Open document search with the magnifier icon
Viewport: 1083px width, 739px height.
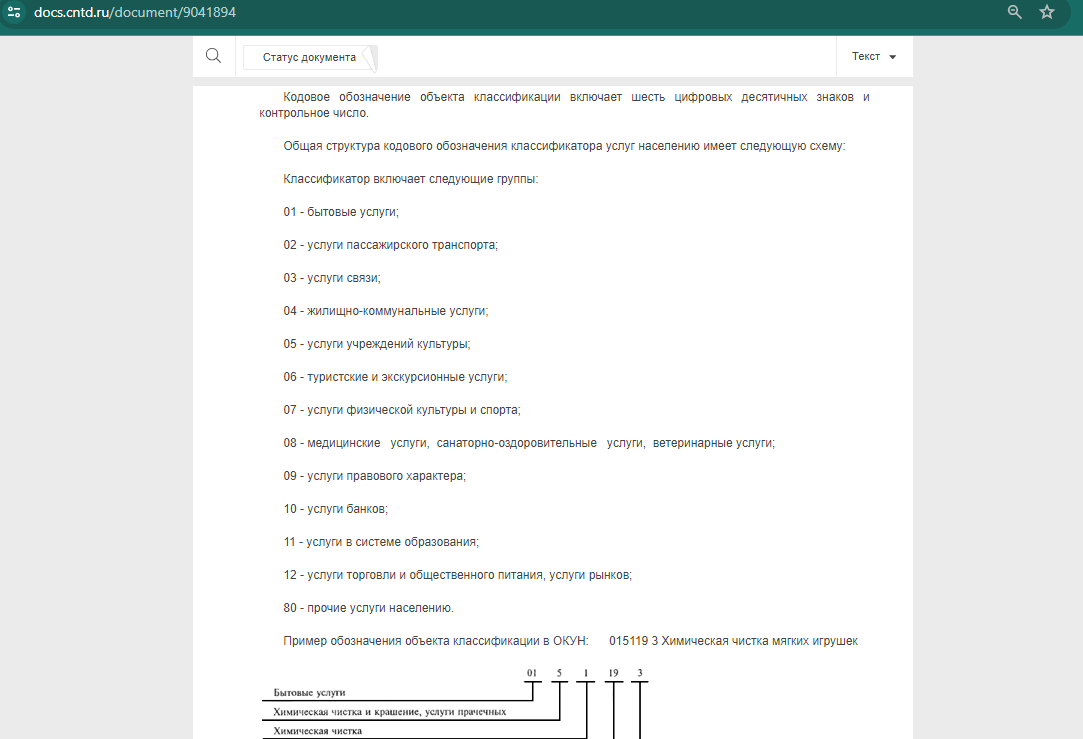click(213, 56)
